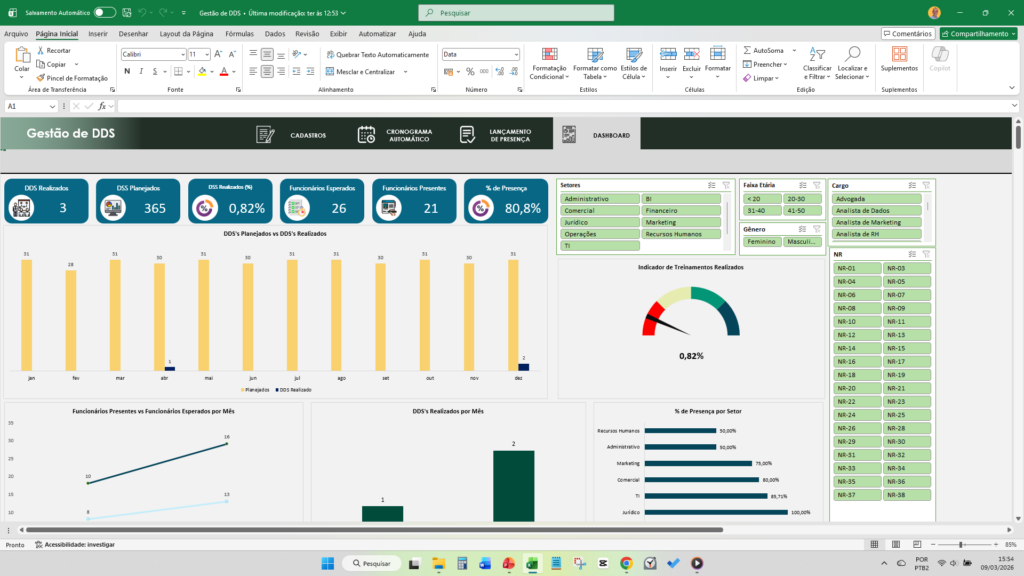Apply bold formatting with the N button
The image size is (1024, 576).
(x=127, y=71)
